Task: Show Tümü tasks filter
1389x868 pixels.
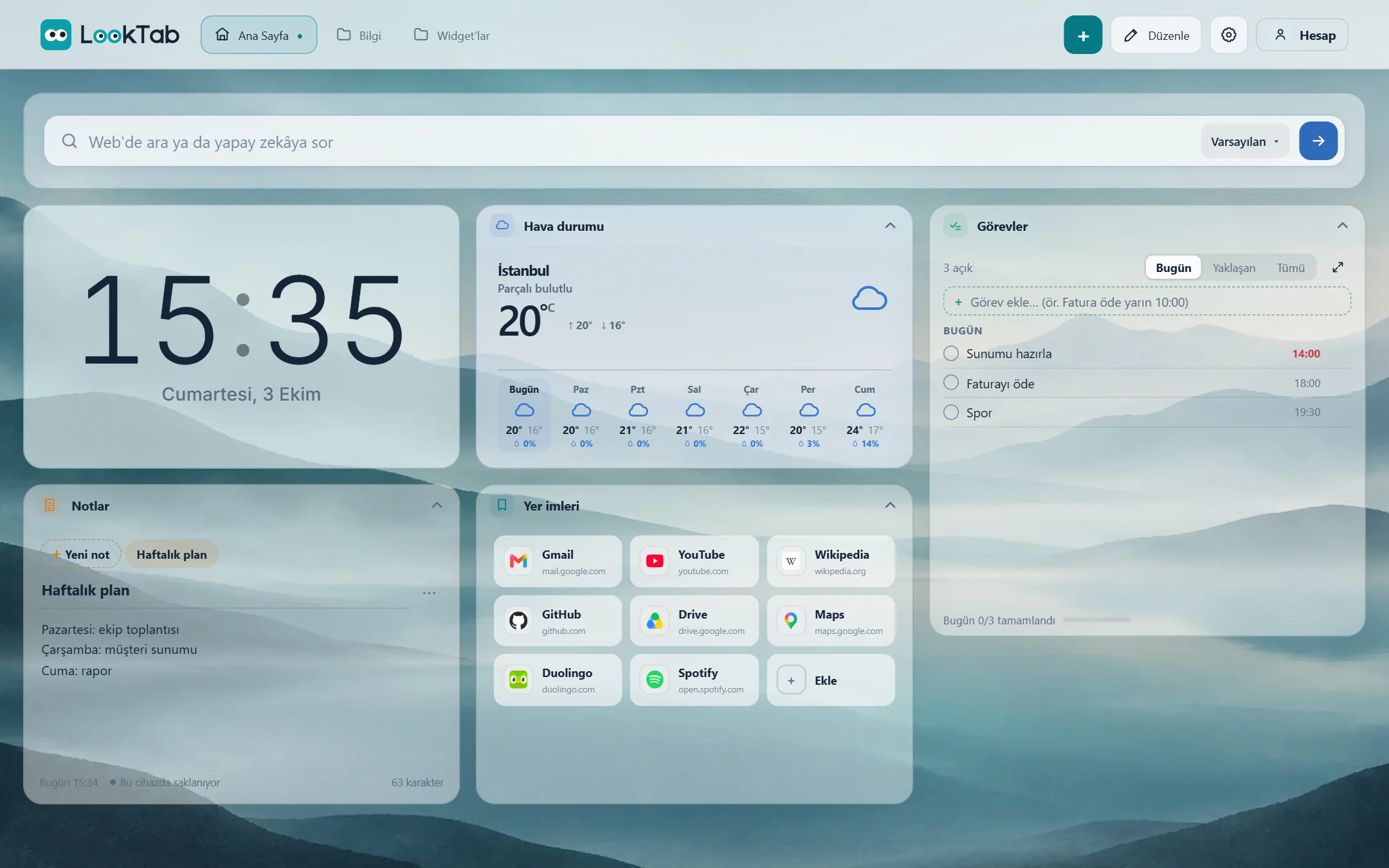Action: coord(1291,267)
